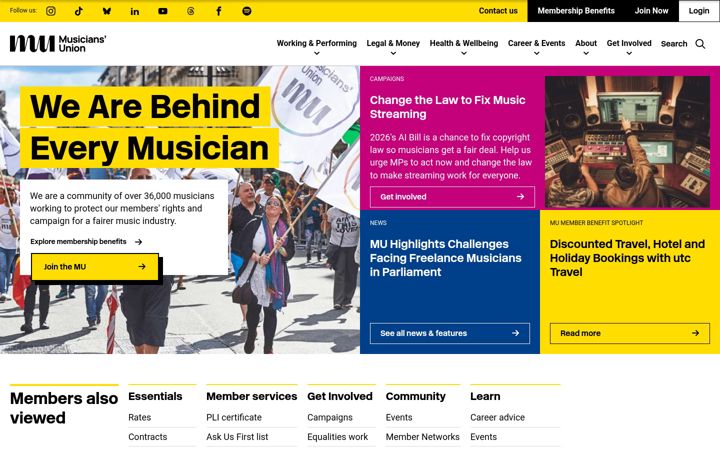720x450 pixels.
Task: Open the Equalities work link
Action: tap(338, 437)
